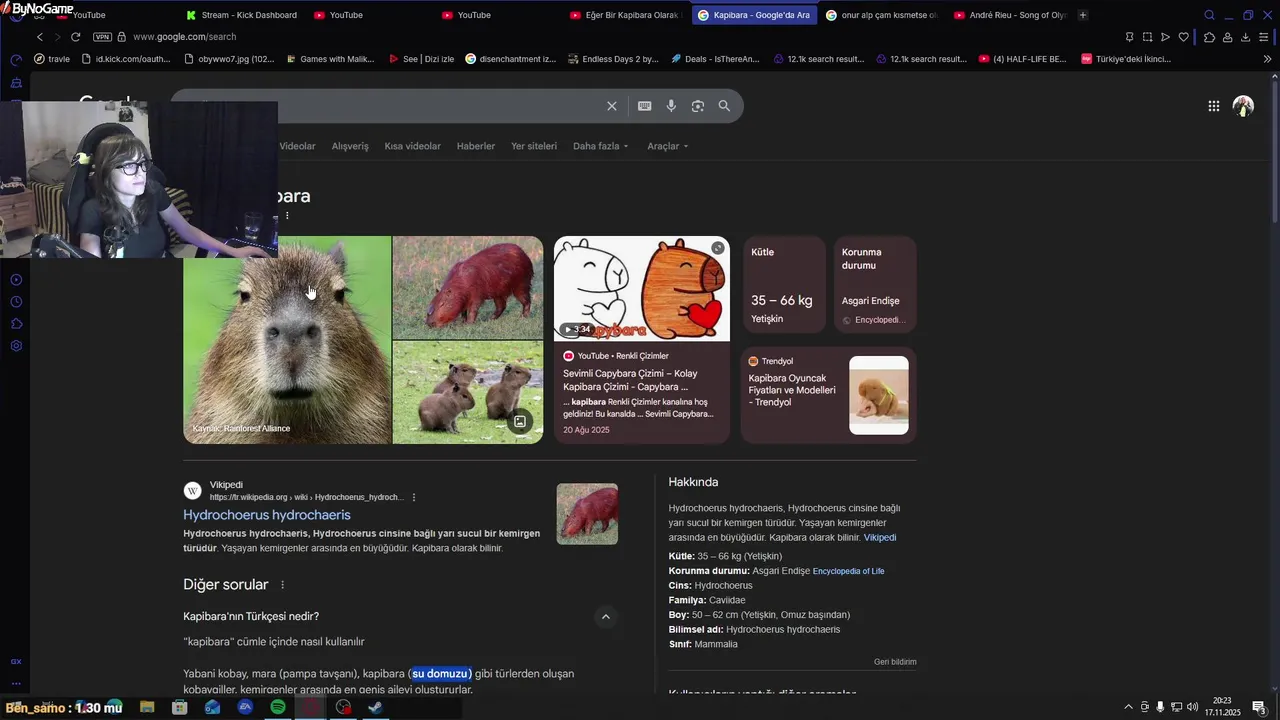Click the magnifier search submit icon
Screen dimensions: 1280x720
point(724,106)
